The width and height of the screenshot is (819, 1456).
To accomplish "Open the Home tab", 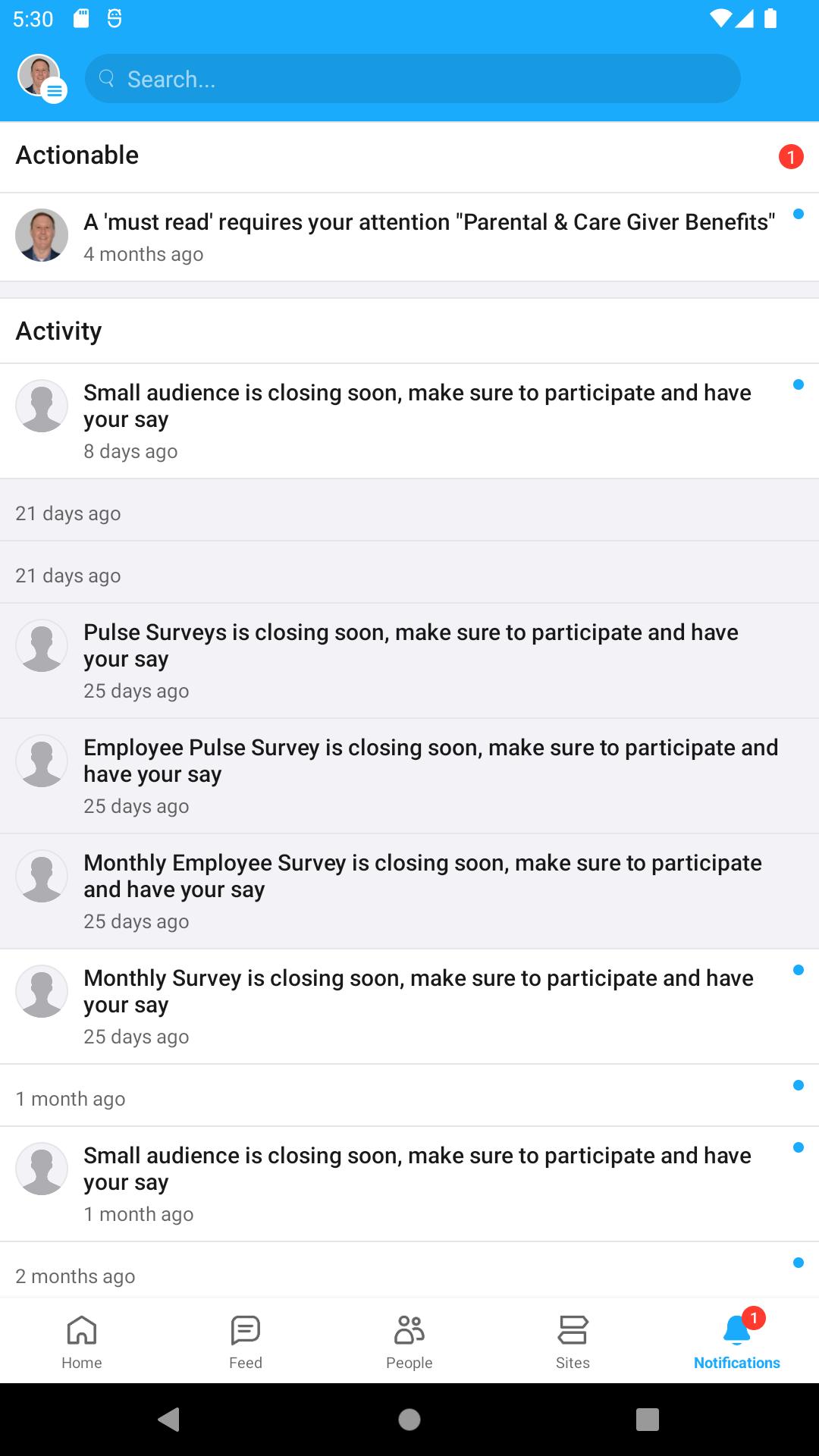I will pyautogui.click(x=82, y=1341).
